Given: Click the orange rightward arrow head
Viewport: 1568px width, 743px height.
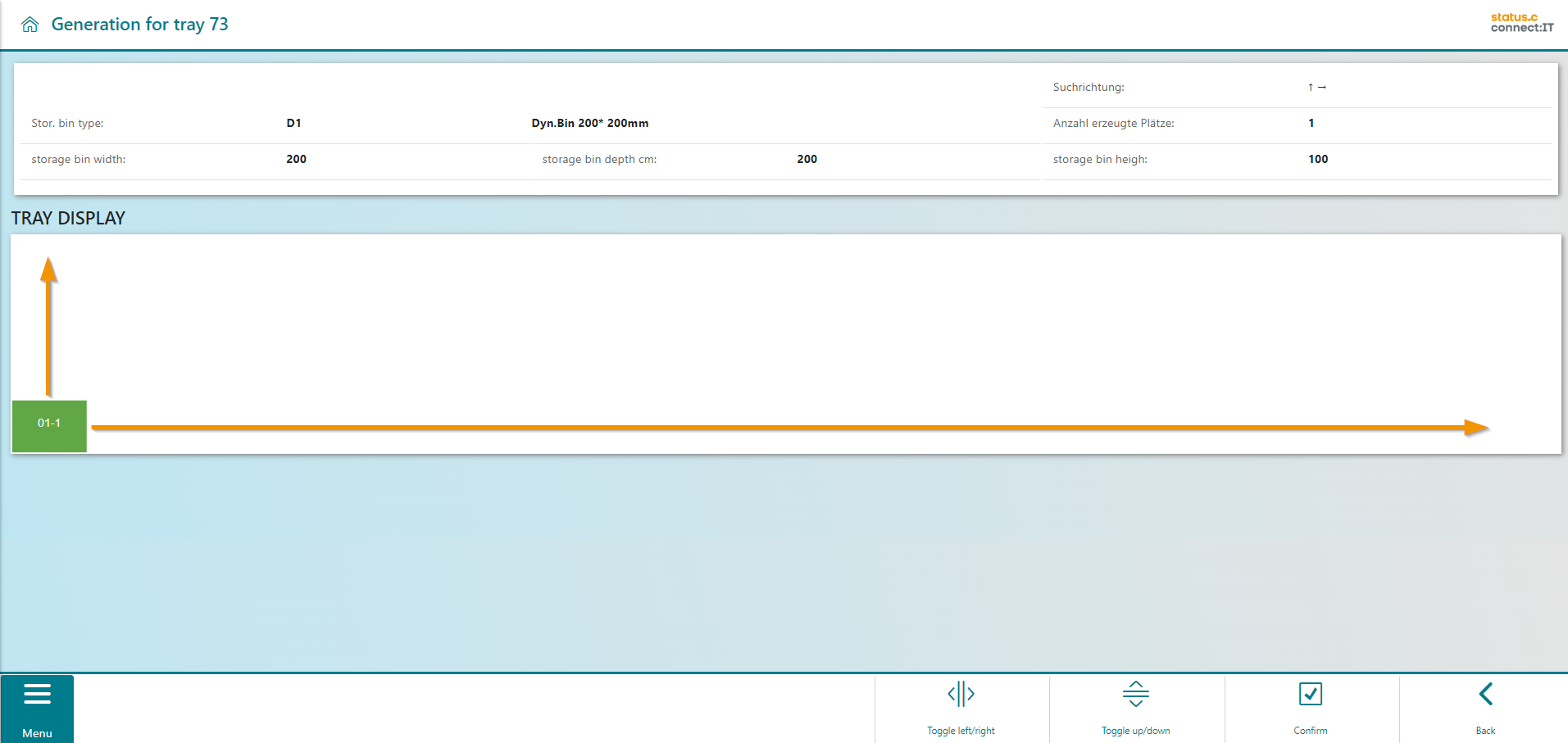Looking at the screenshot, I should [1475, 427].
